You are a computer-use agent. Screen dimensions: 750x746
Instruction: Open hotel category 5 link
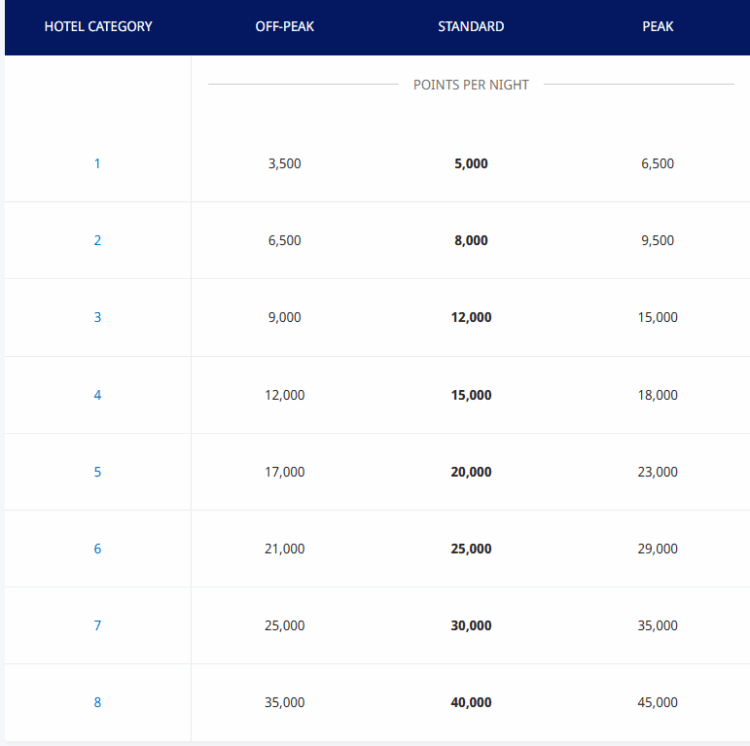click(97, 472)
